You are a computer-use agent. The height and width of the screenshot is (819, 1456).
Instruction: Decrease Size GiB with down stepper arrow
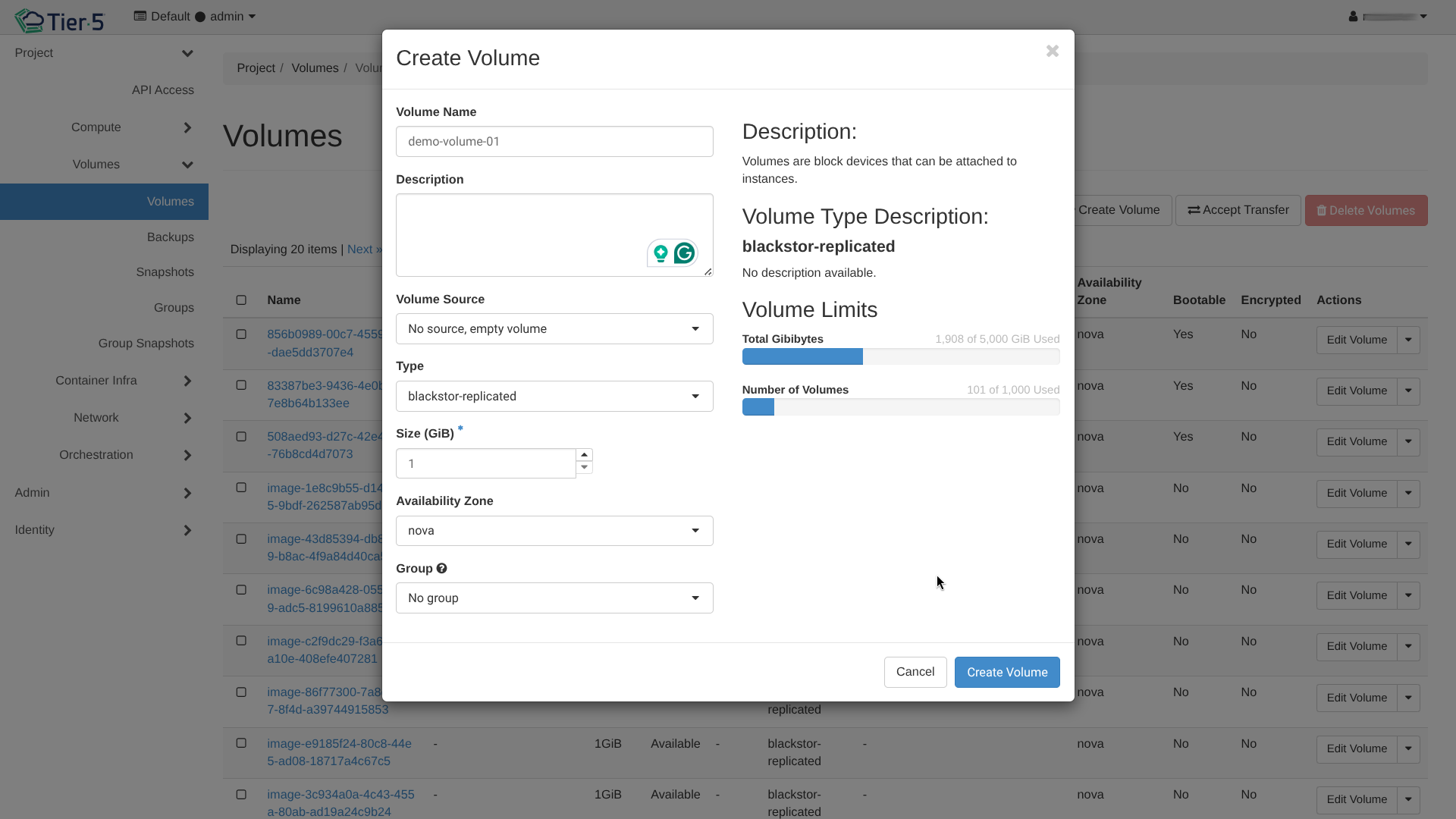584,468
